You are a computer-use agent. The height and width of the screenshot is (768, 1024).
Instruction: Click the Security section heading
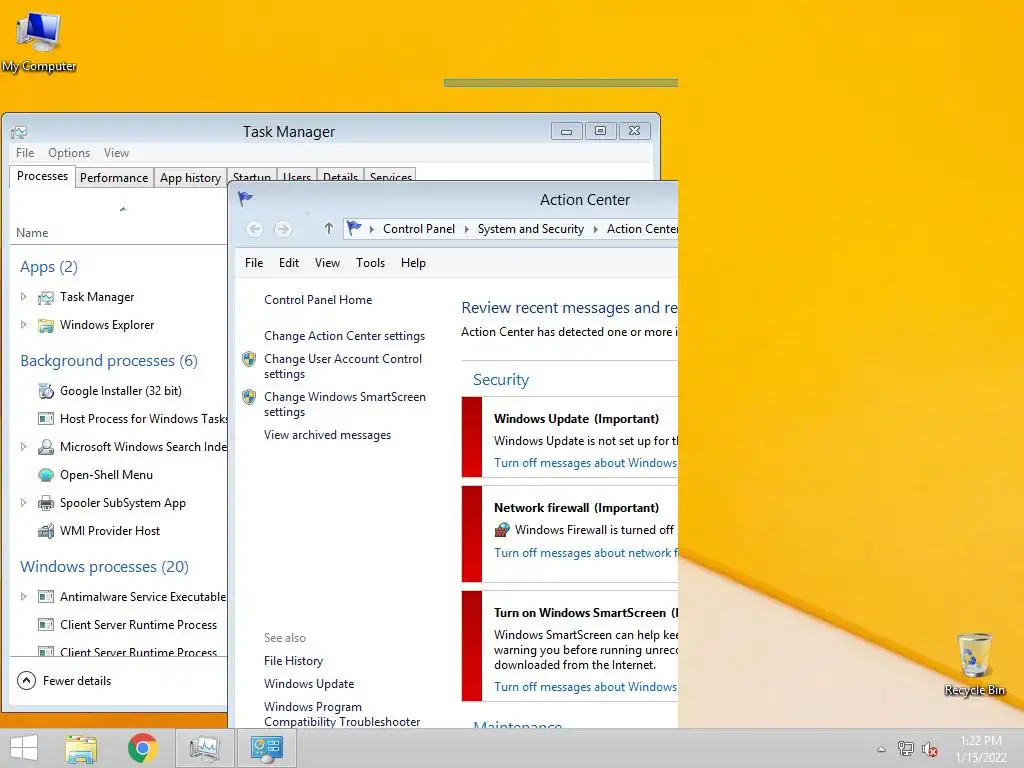[501, 379]
